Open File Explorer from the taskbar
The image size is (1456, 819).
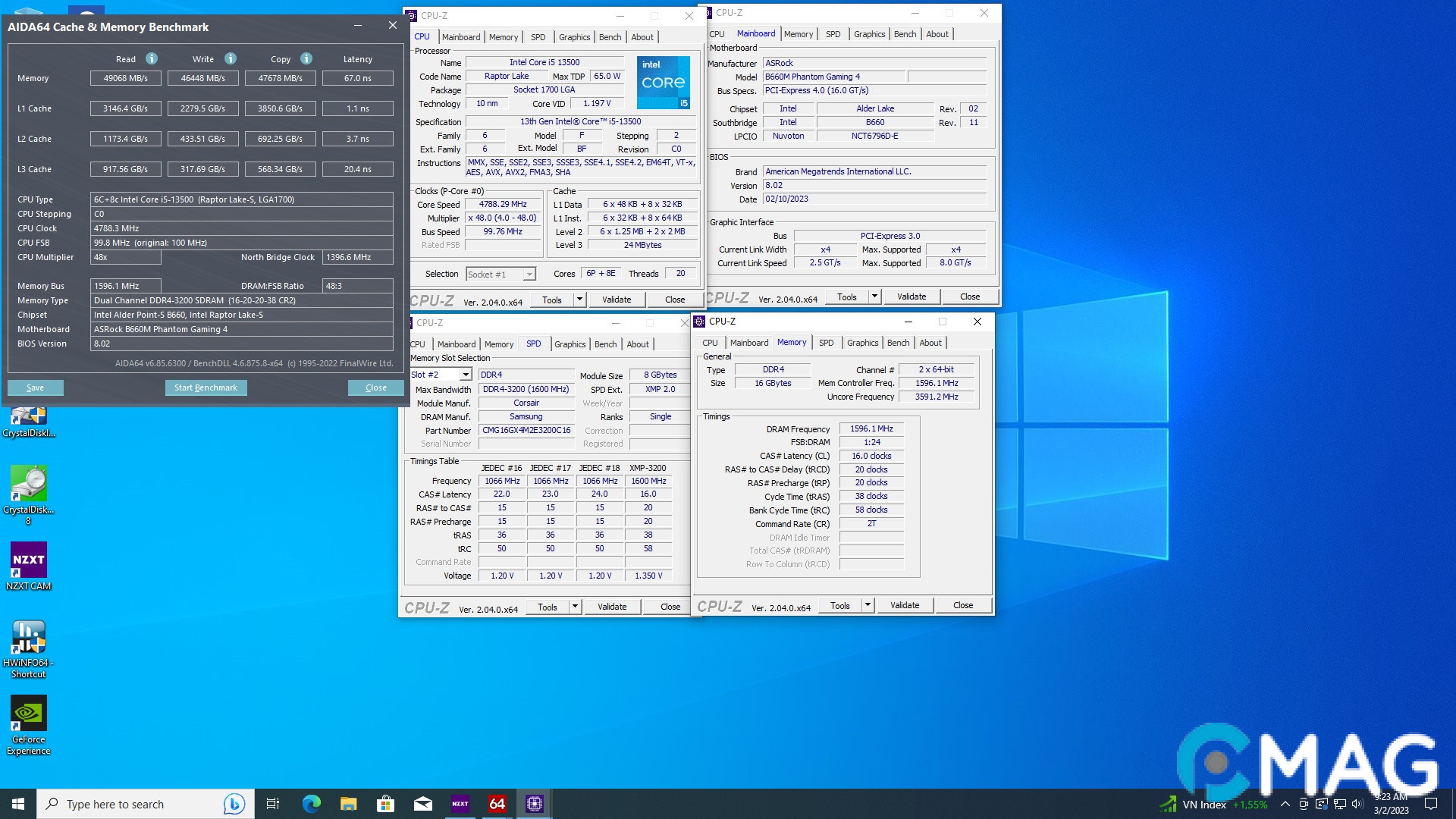[x=348, y=804]
